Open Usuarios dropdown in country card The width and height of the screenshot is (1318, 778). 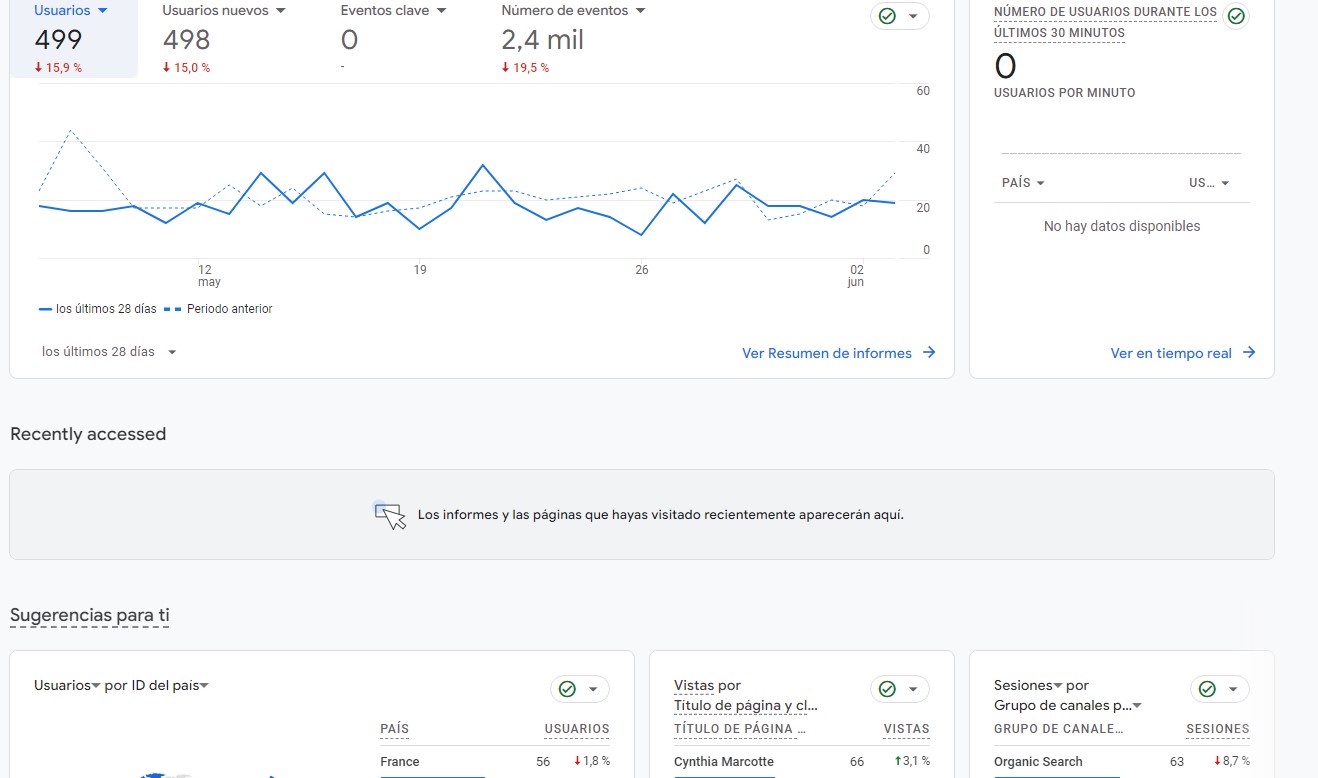pos(67,685)
